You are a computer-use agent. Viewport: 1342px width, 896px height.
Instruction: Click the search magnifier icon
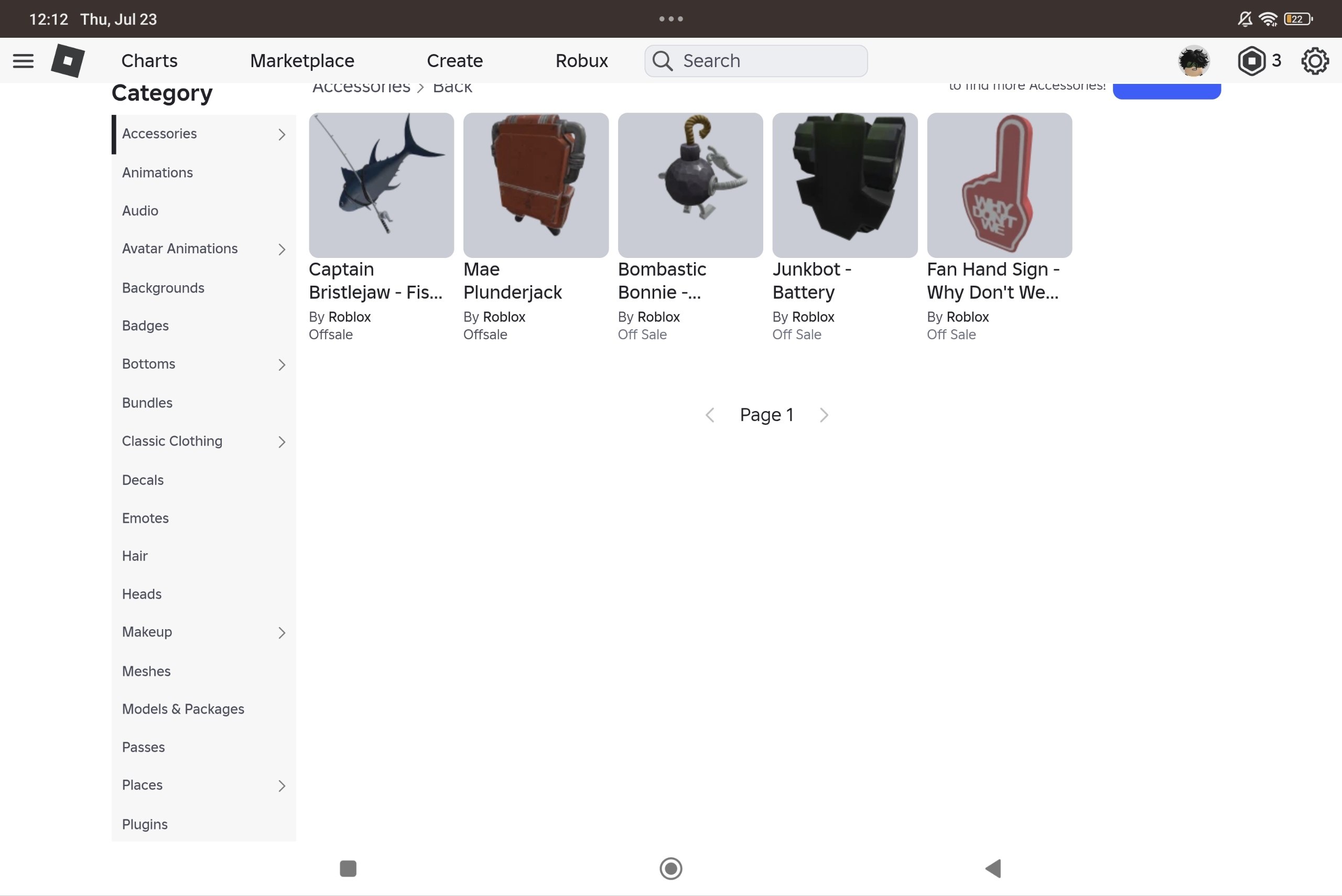point(662,61)
